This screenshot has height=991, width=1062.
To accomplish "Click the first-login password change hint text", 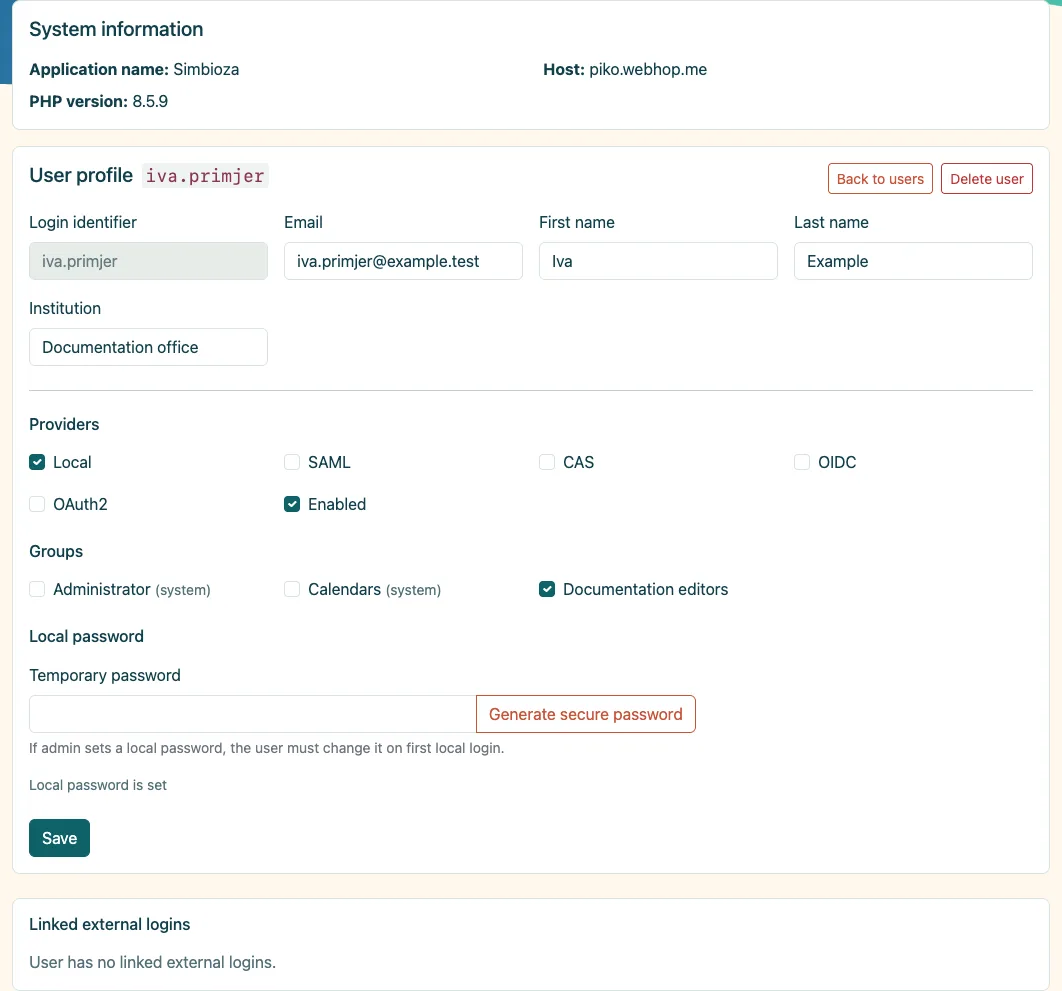I will tap(266, 748).
